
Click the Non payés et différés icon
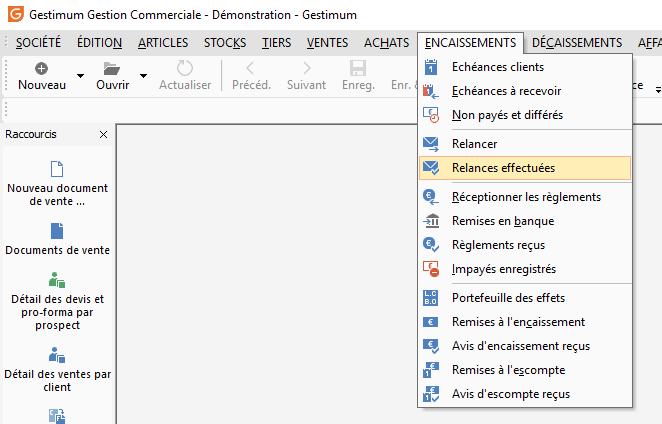click(x=431, y=115)
